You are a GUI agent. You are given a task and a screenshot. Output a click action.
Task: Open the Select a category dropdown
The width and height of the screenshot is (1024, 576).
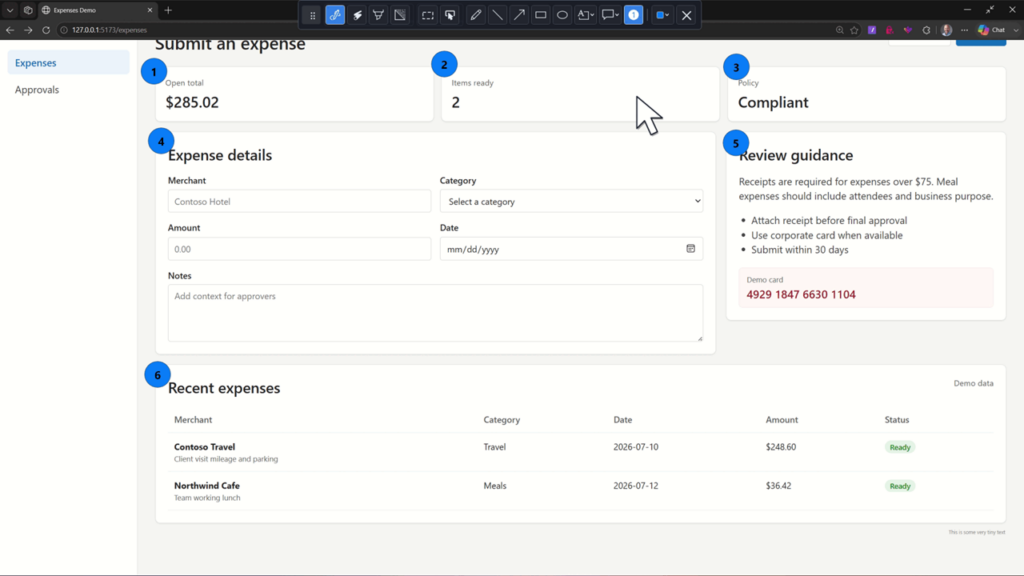point(571,201)
